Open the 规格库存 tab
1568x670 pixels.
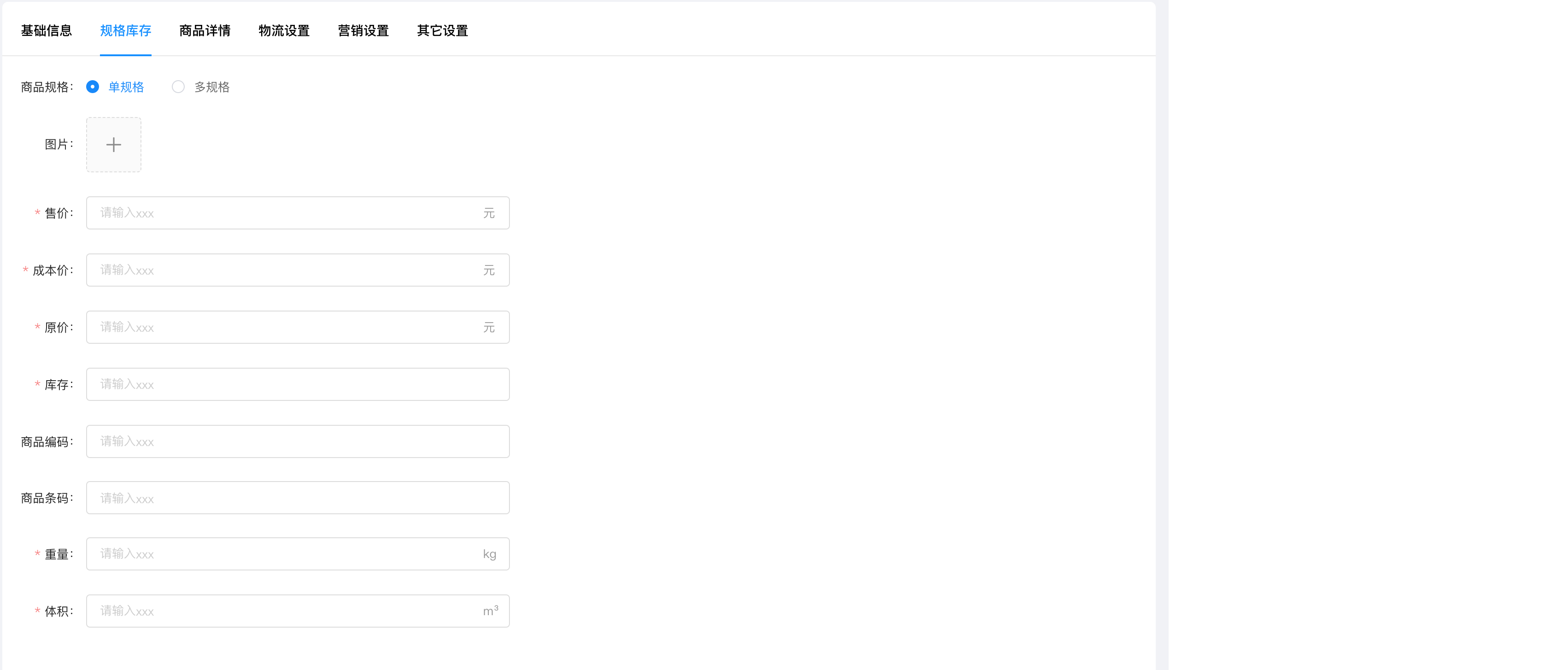point(125,30)
